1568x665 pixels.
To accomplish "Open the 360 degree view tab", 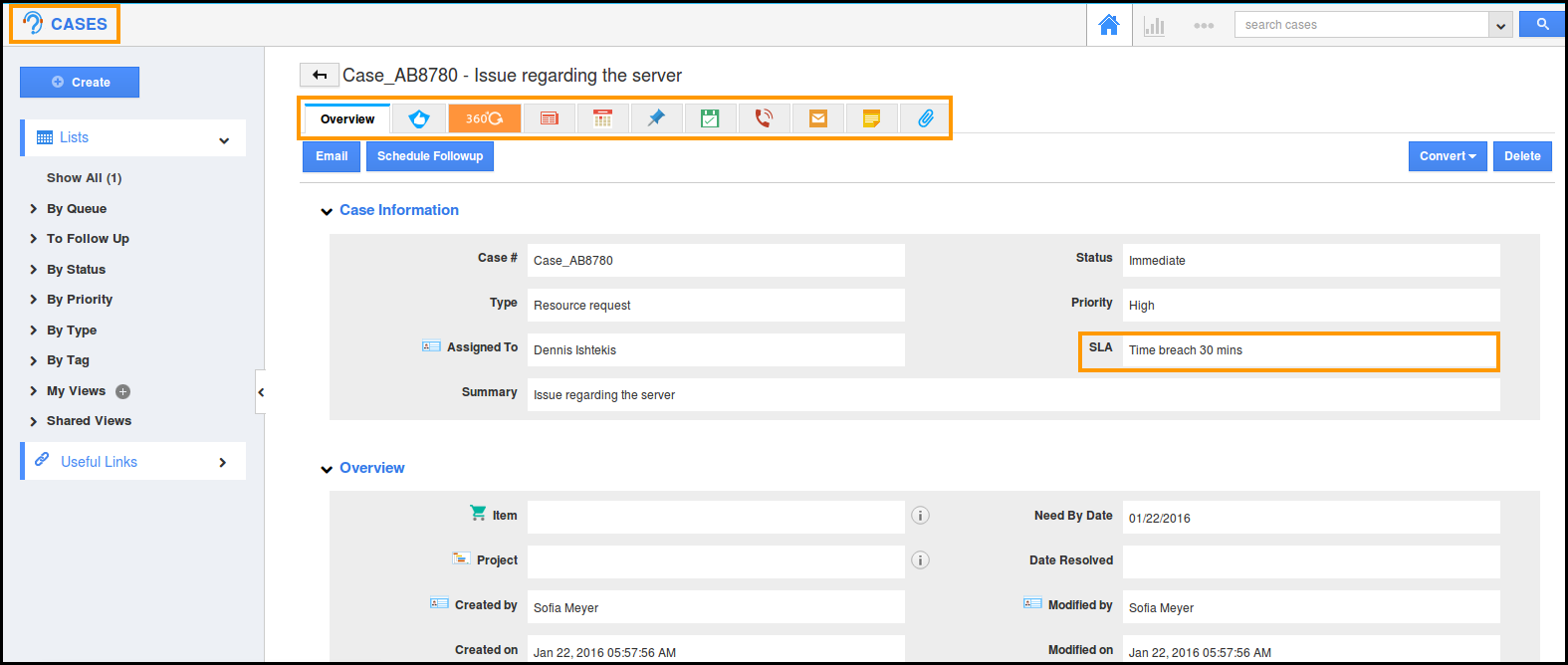I will coord(484,118).
